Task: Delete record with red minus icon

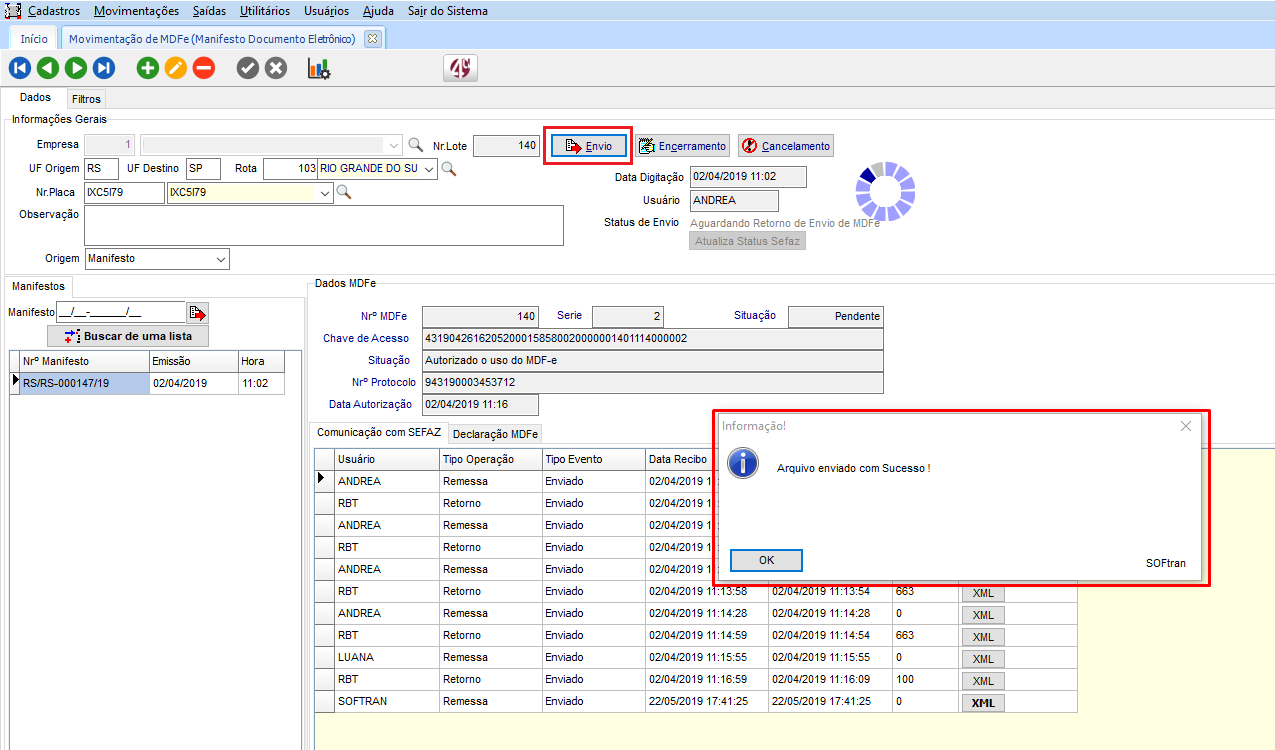Action: (x=204, y=68)
